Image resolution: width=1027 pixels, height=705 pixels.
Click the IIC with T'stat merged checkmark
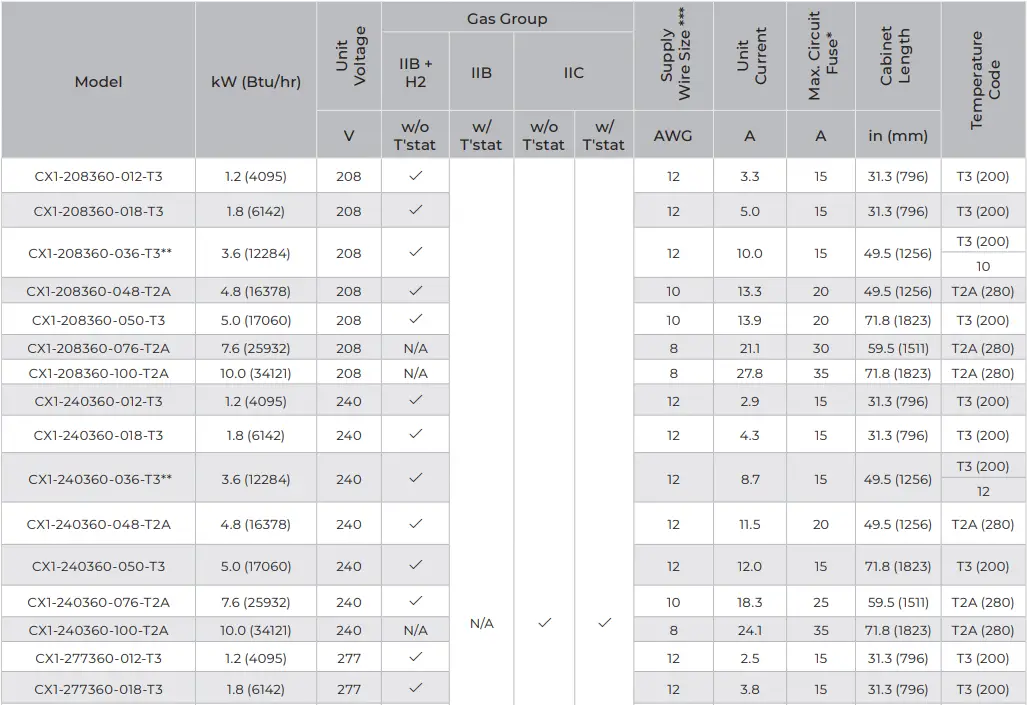click(x=604, y=622)
